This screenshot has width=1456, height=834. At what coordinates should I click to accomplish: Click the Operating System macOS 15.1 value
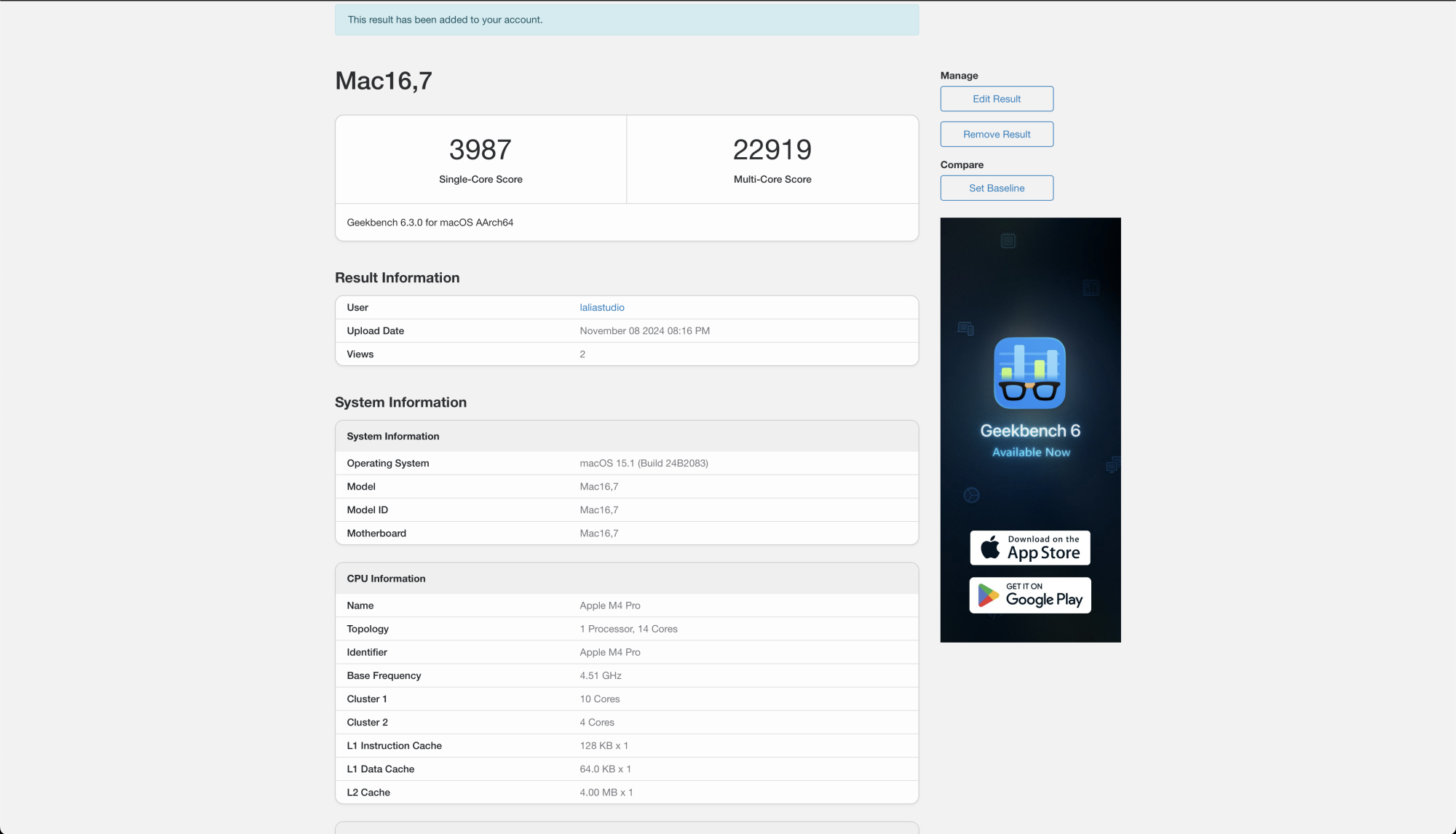[644, 464]
